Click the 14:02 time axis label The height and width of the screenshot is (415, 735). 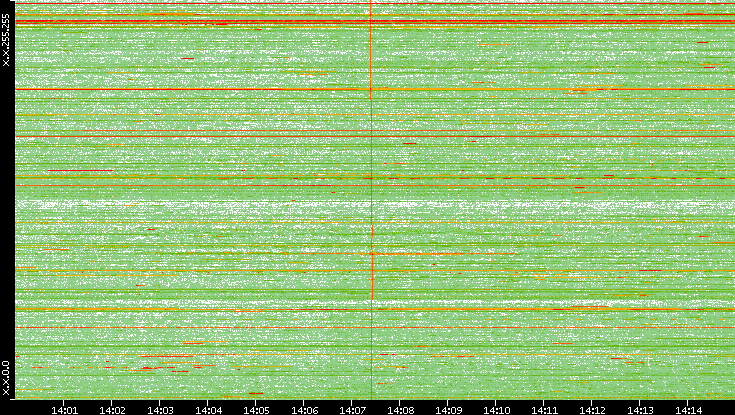click(112, 410)
